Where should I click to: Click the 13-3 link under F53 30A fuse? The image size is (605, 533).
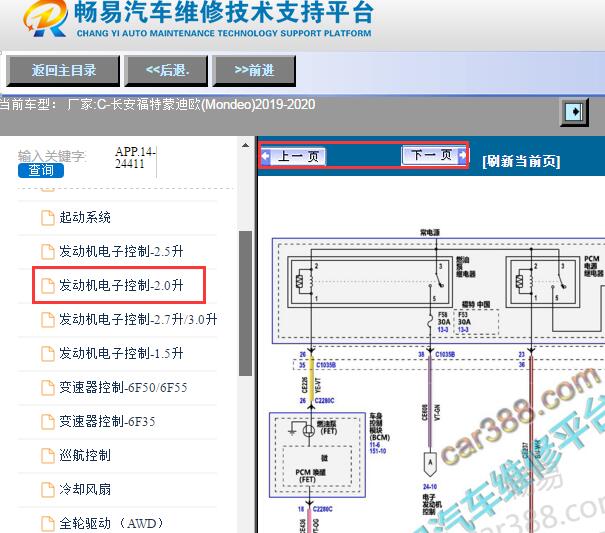463,329
